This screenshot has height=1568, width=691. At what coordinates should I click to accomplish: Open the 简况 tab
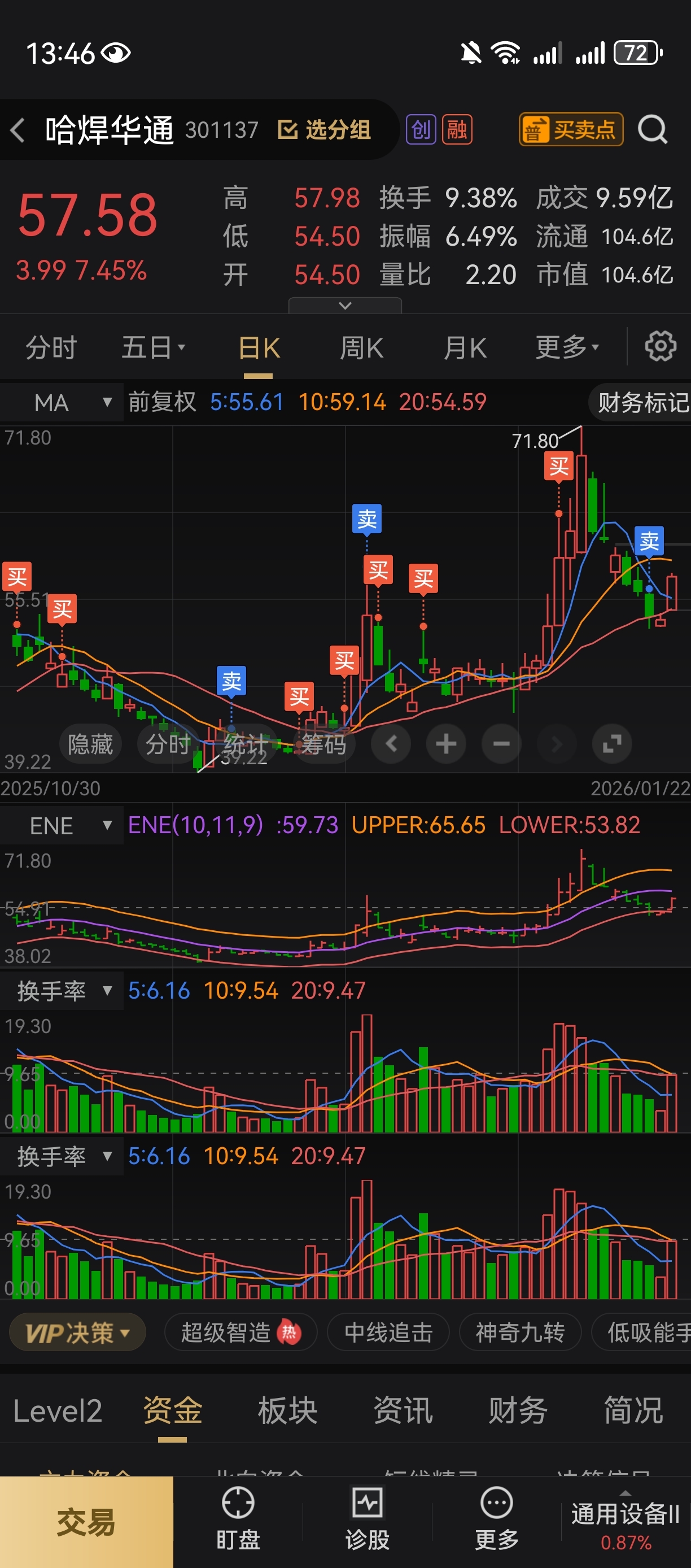633,1410
